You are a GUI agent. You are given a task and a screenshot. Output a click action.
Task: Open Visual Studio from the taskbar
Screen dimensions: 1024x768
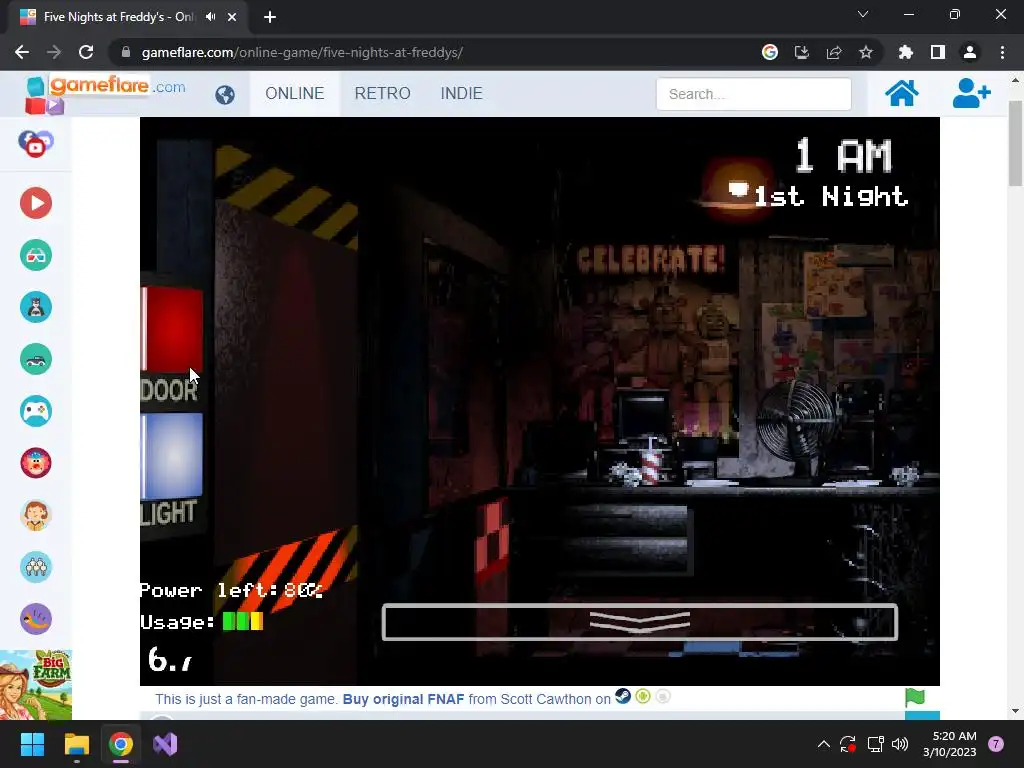165,744
